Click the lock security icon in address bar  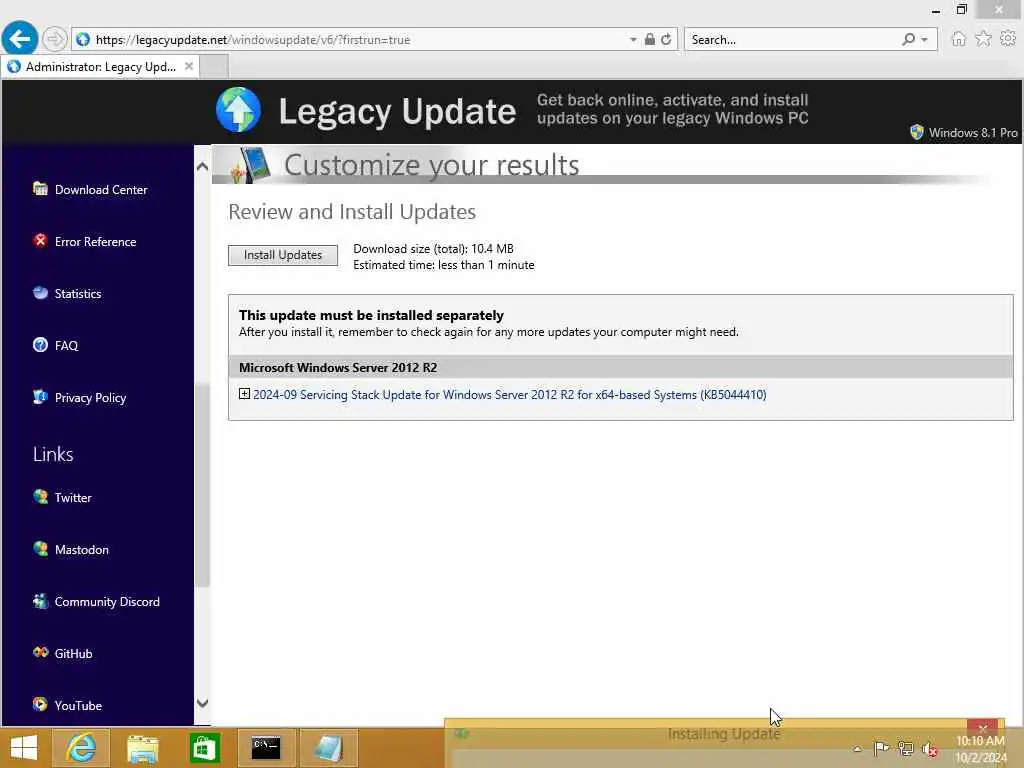[x=650, y=39]
